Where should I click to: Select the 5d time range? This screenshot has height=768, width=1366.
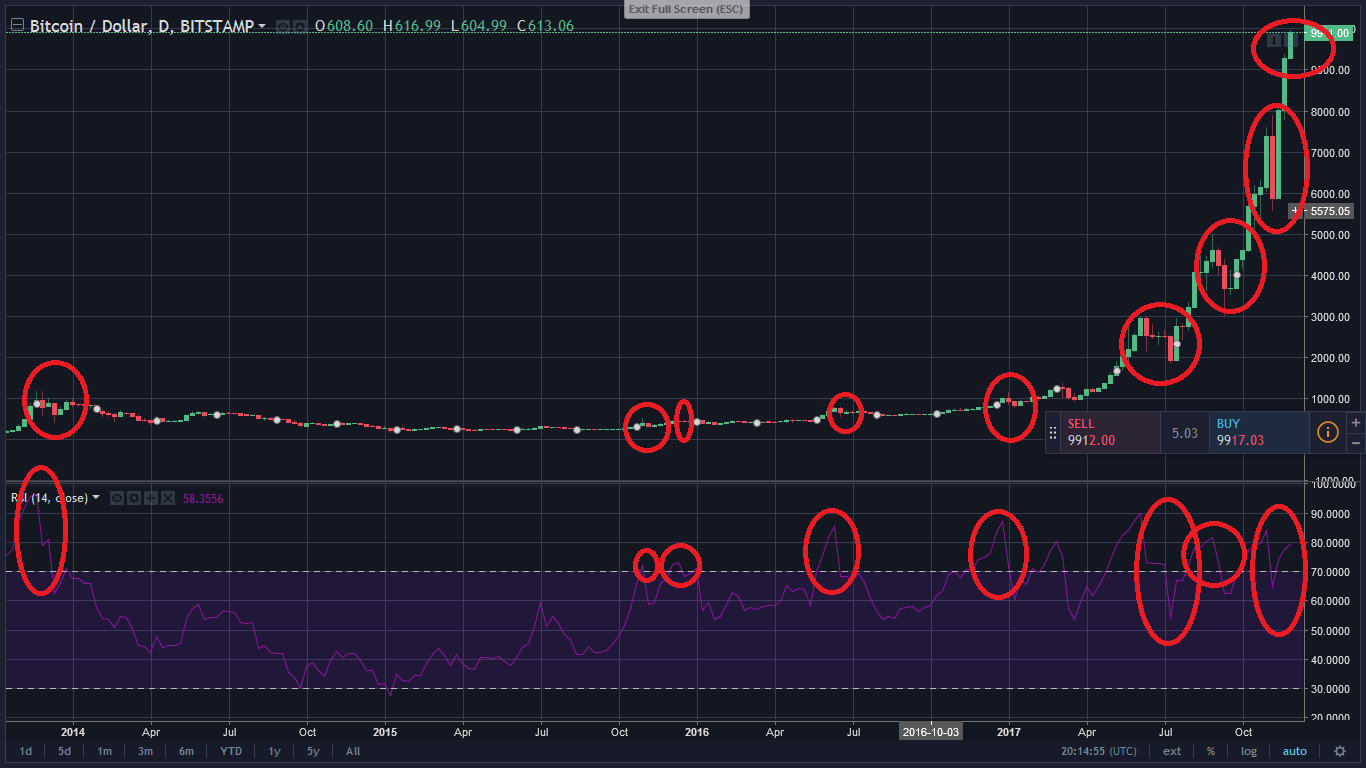click(64, 751)
